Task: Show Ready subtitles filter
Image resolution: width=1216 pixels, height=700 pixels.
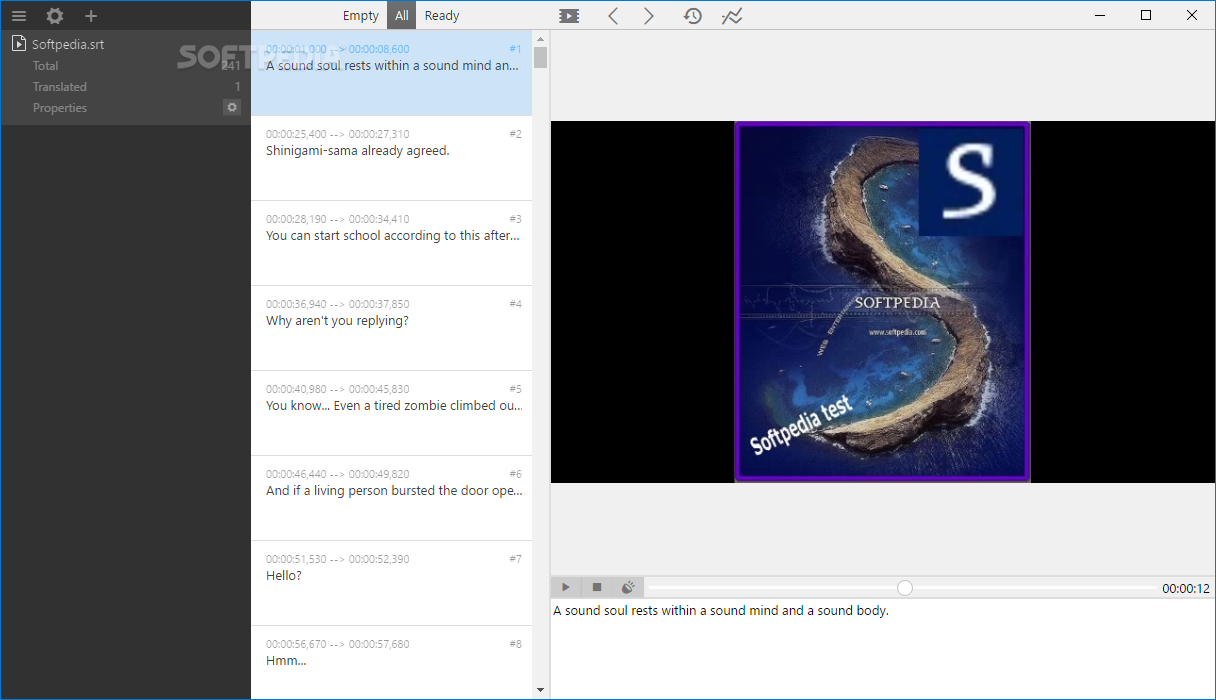Action: click(x=442, y=15)
